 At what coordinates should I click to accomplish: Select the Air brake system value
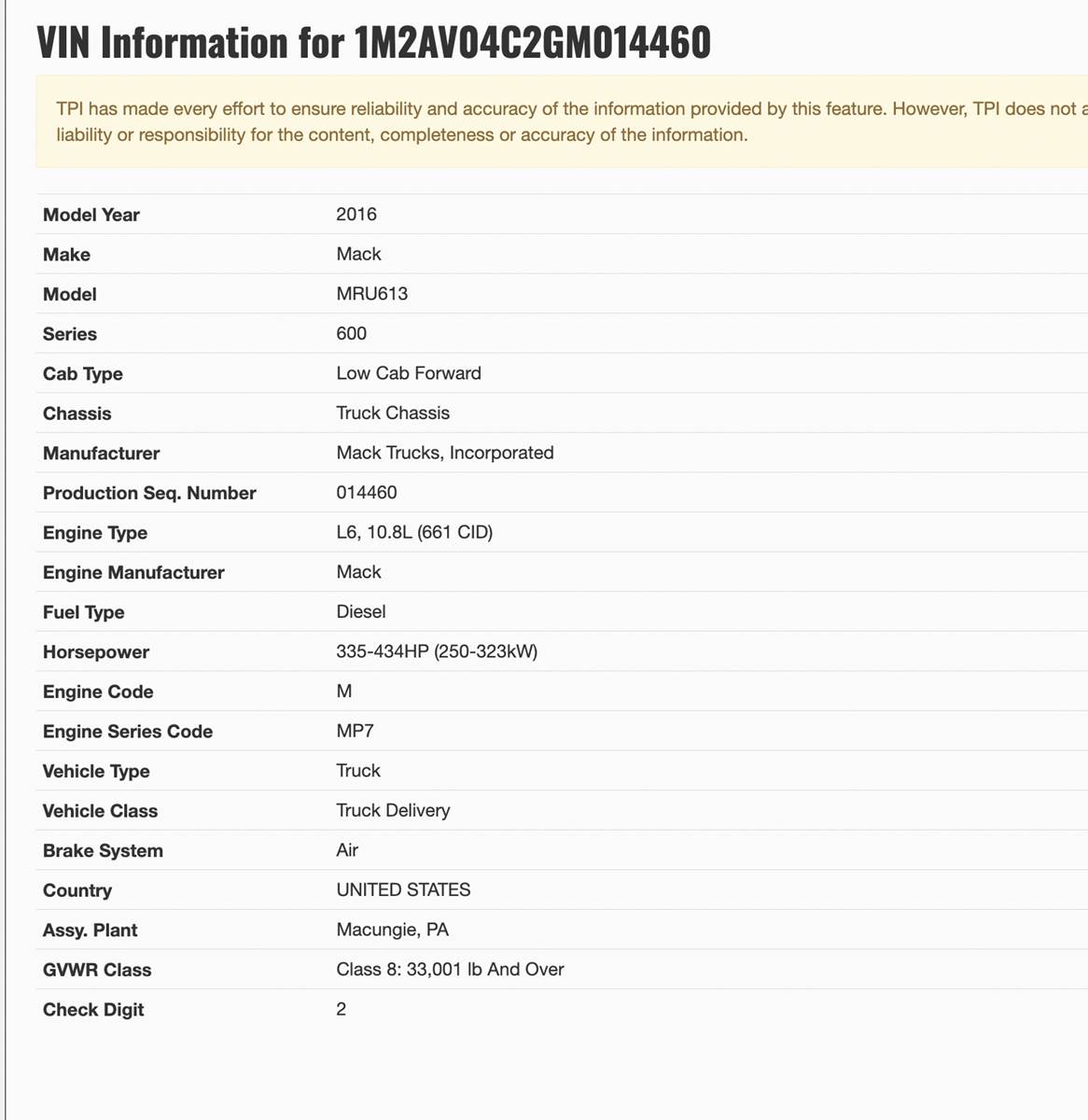coord(347,850)
